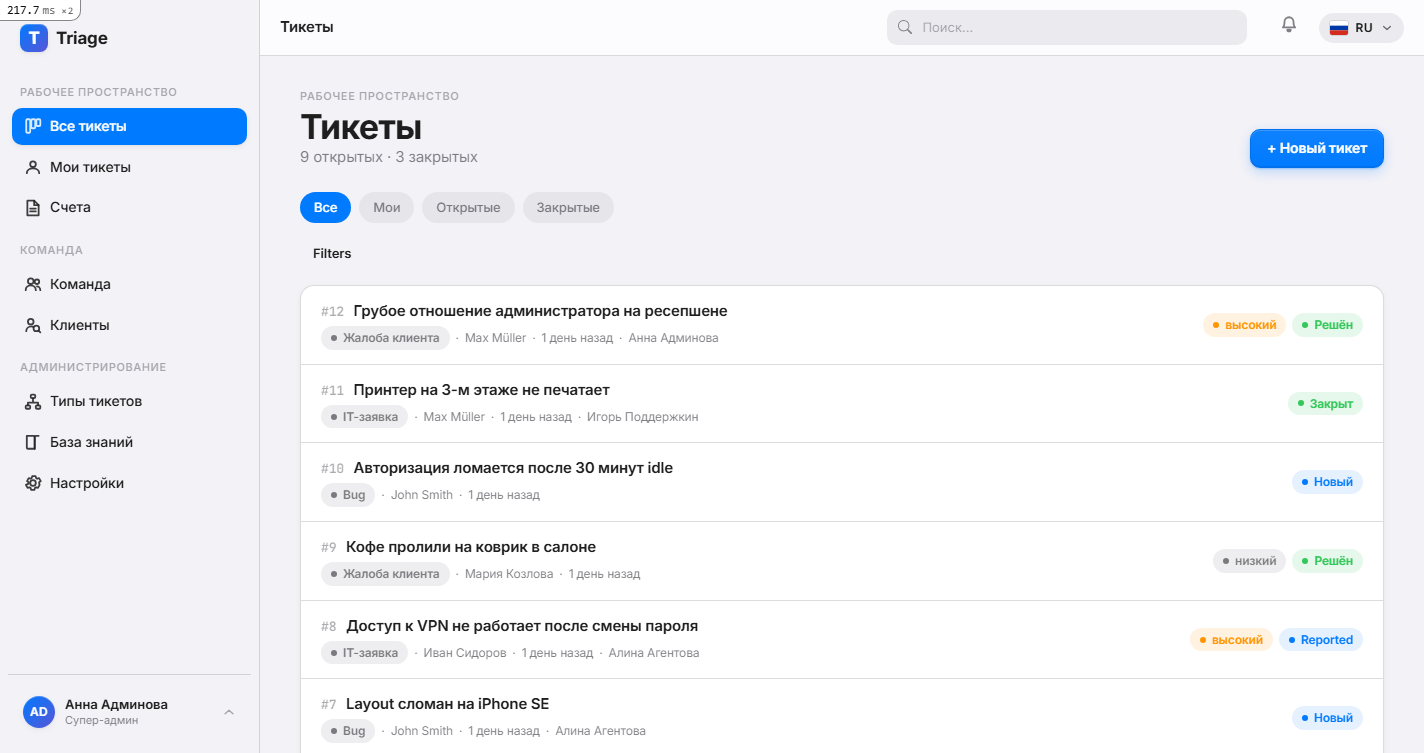Open Настройки via gear icon
Viewport: 1424px width, 753px height.
point(32,483)
